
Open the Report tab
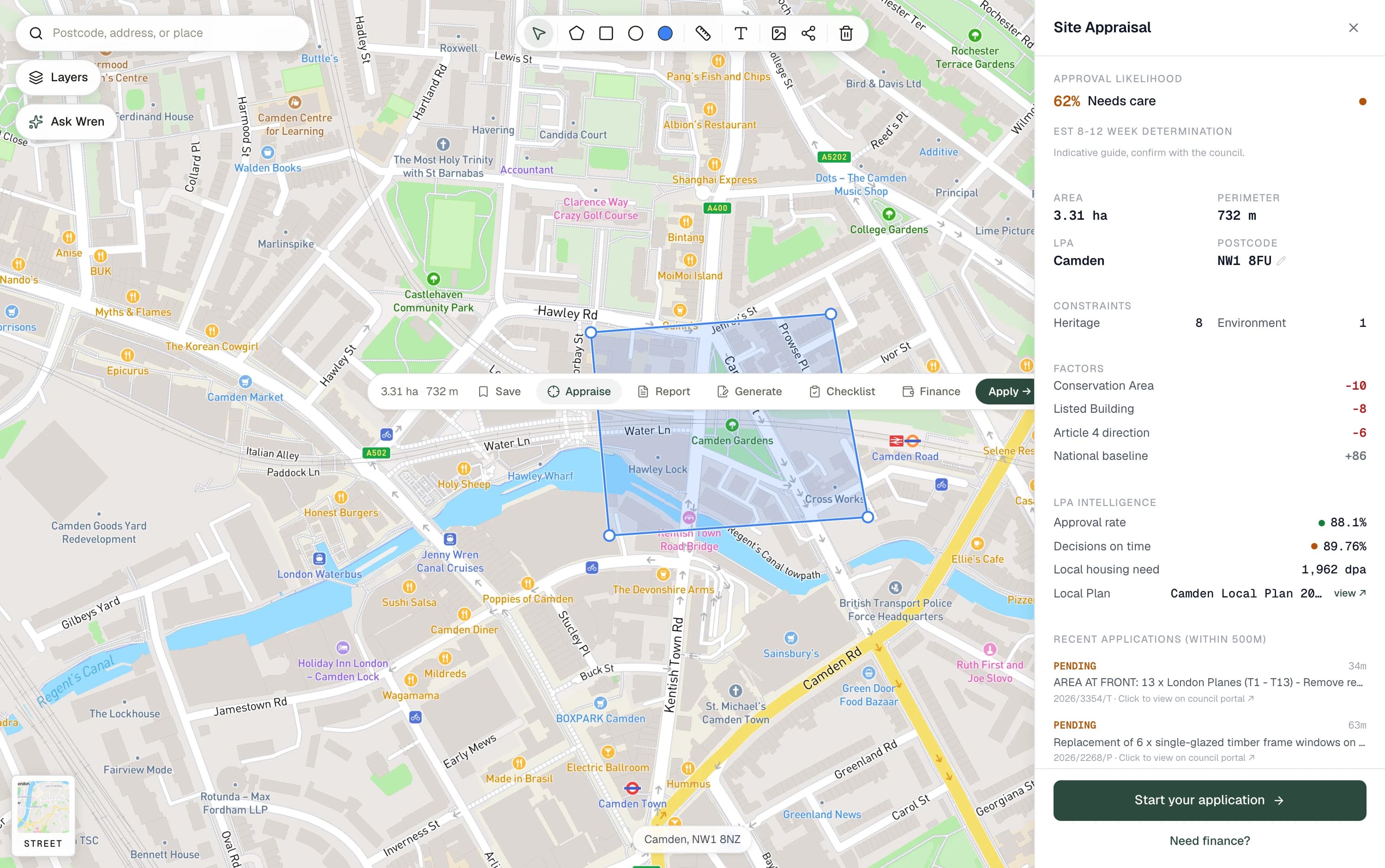(x=664, y=392)
